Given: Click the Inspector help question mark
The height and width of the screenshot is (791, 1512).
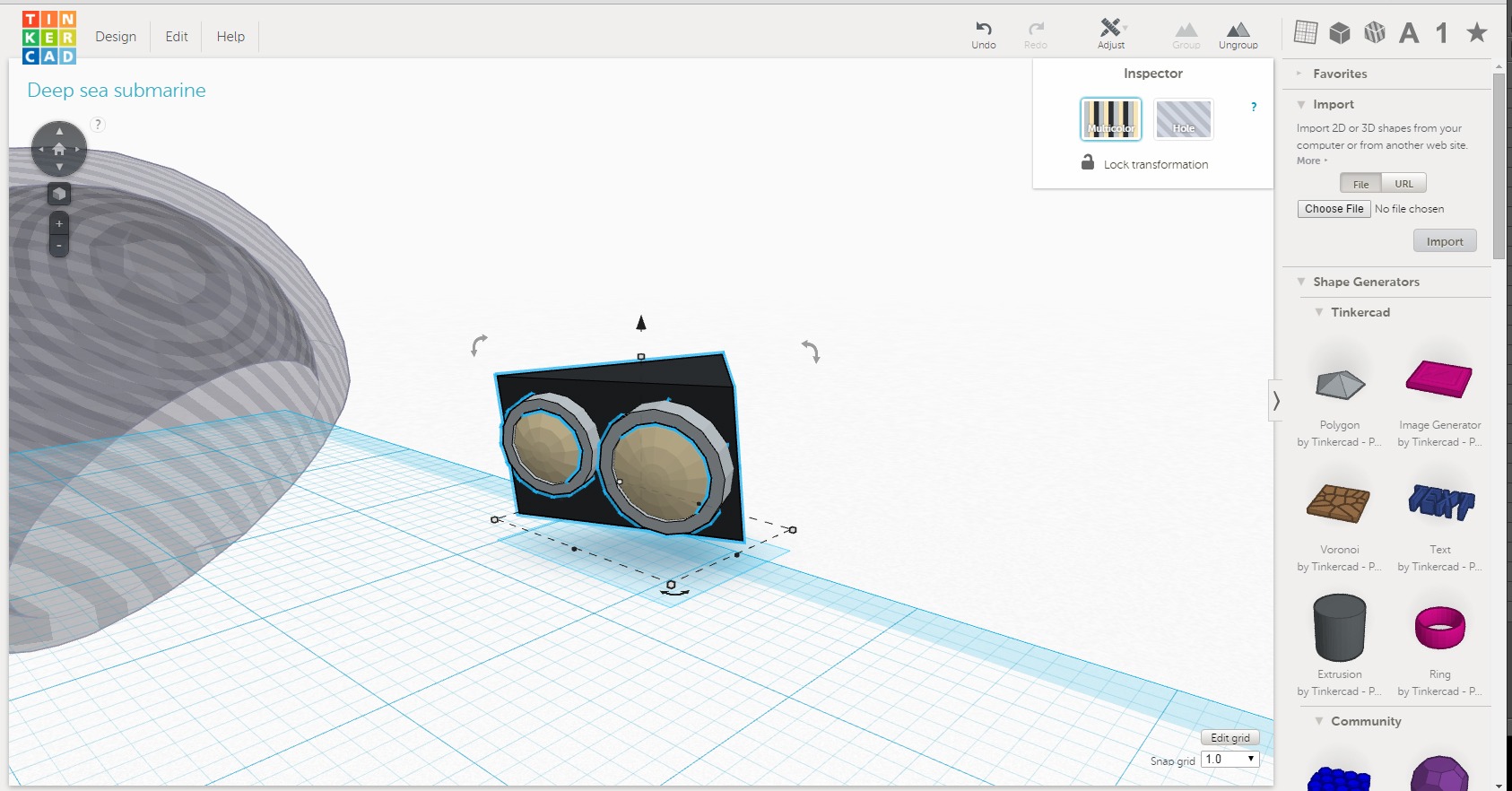Looking at the screenshot, I should [1254, 107].
